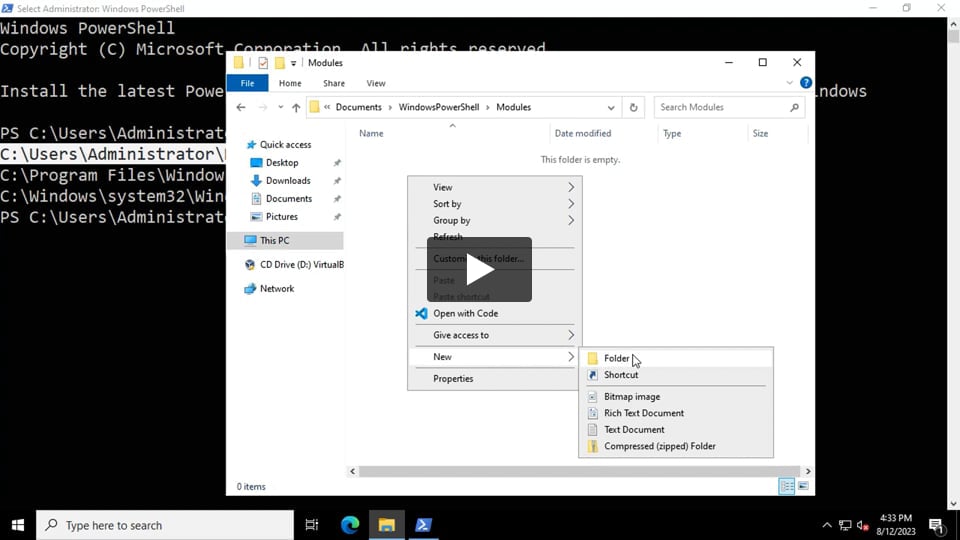The height and width of the screenshot is (540, 960).
Task: Click the Explorer help question mark icon
Action: (805, 83)
